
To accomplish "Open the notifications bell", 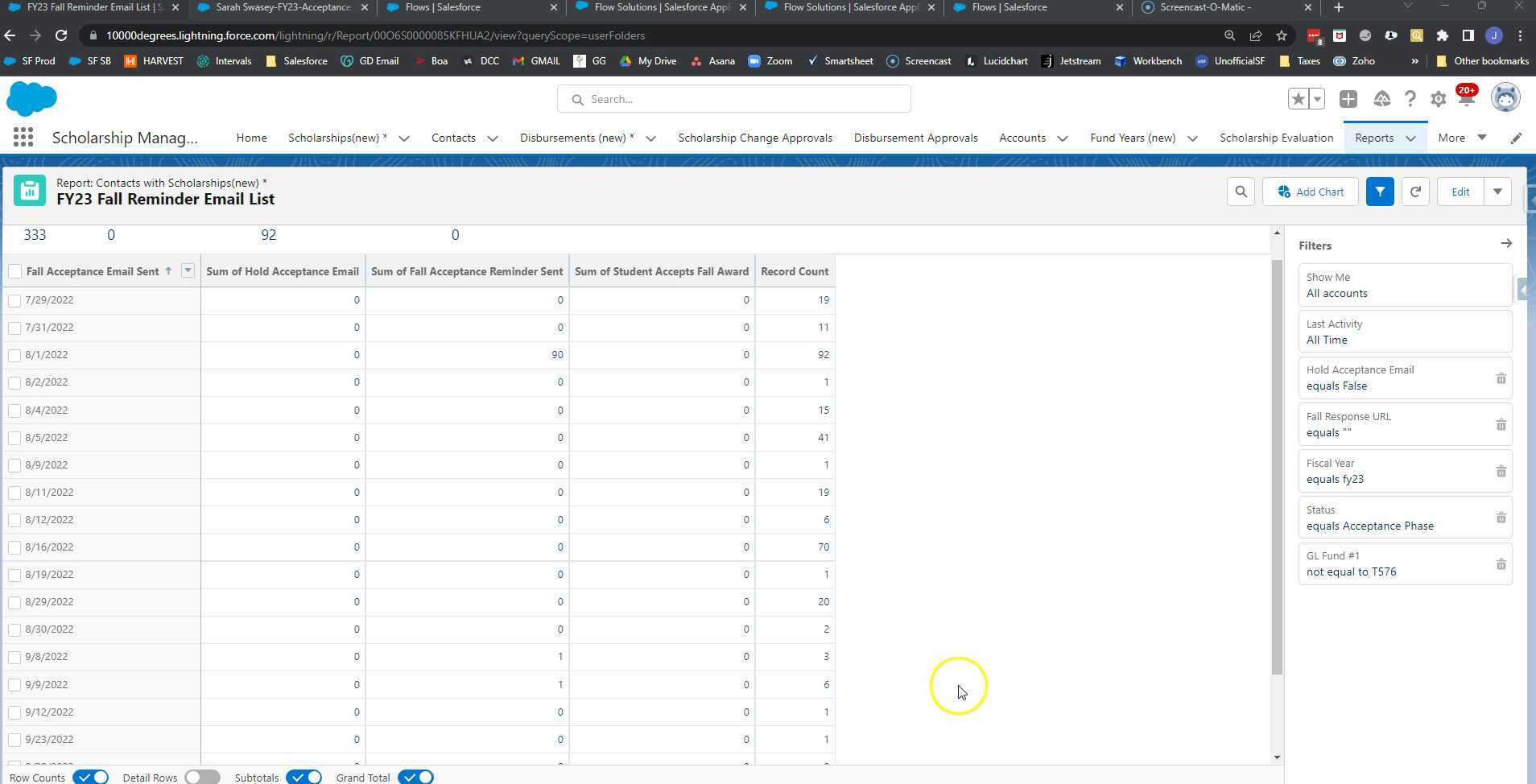I will click(1466, 99).
